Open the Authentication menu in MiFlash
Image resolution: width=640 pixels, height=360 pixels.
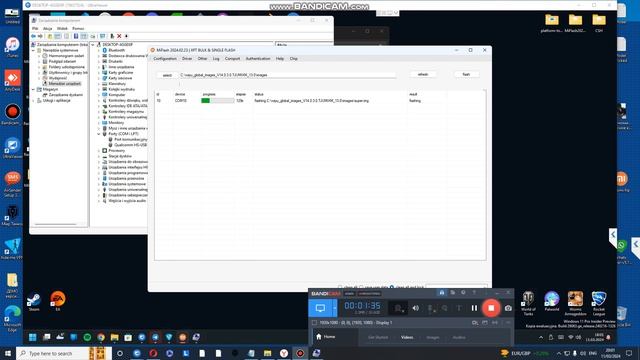258,59
